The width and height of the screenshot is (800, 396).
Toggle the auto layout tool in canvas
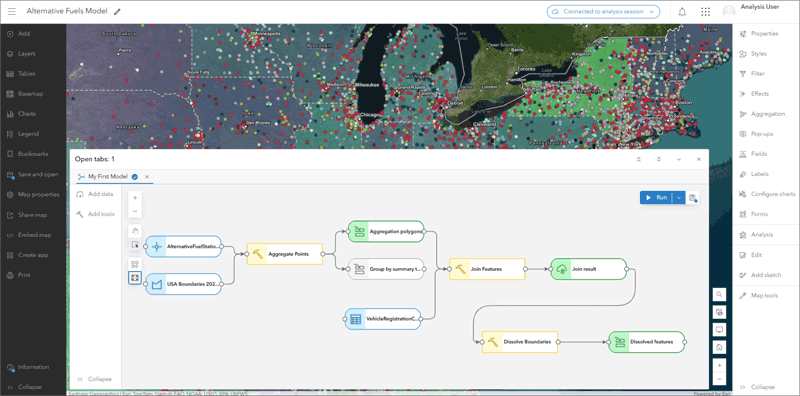point(135,264)
